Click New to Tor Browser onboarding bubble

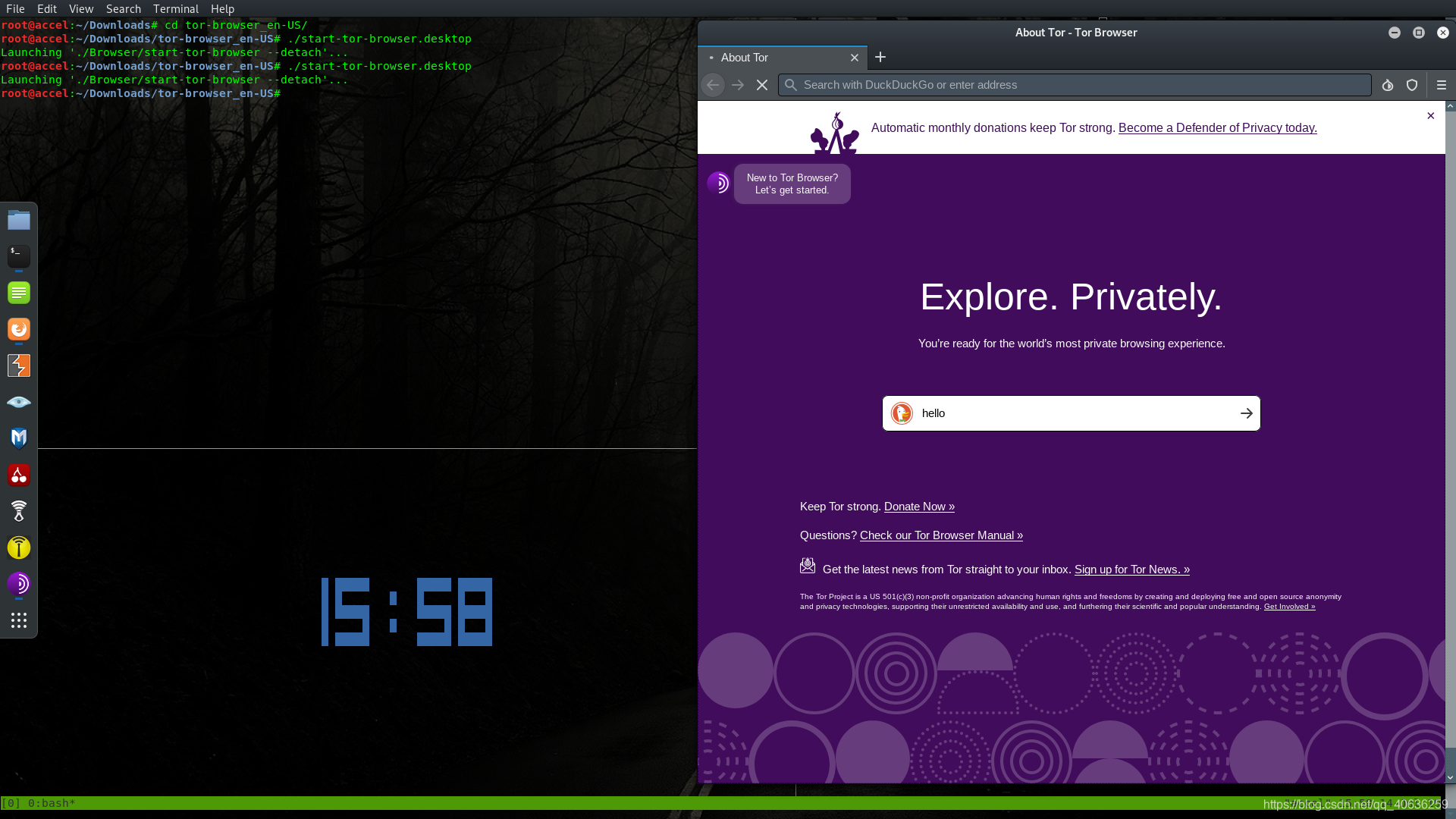tap(792, 184)
